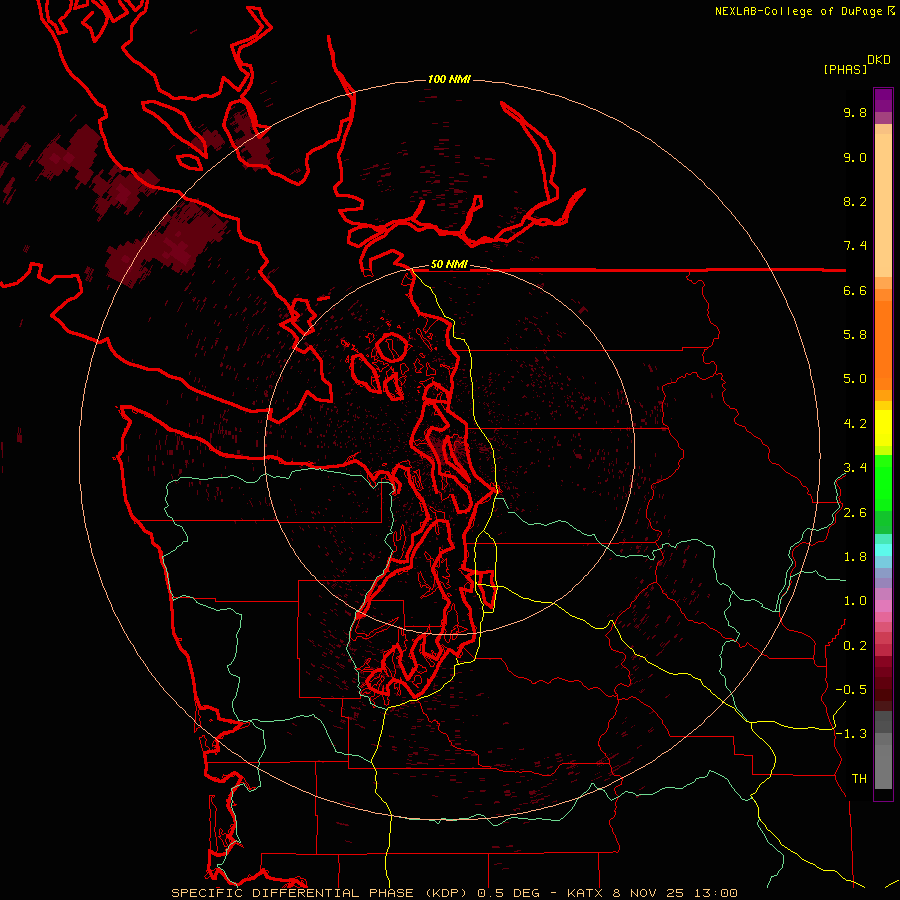The height and width of the screenshot is (900, 900).
Task: Click the 8.2 value on color scale
Action: point(855,201)
